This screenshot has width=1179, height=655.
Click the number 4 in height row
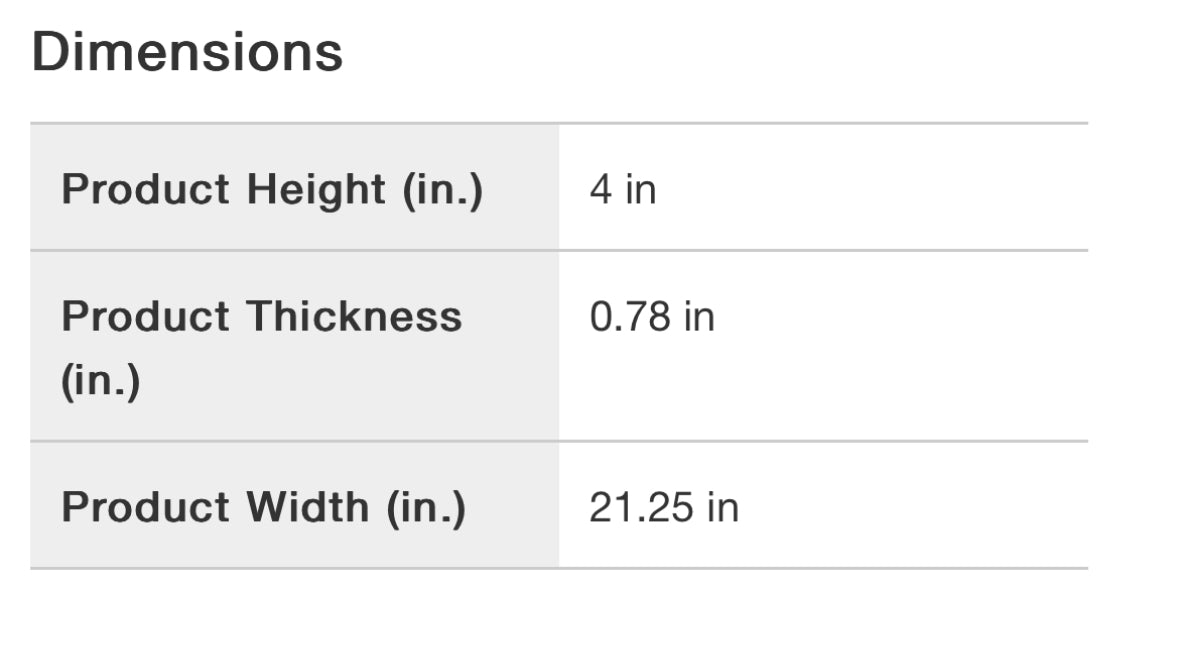tap(600, 189)
